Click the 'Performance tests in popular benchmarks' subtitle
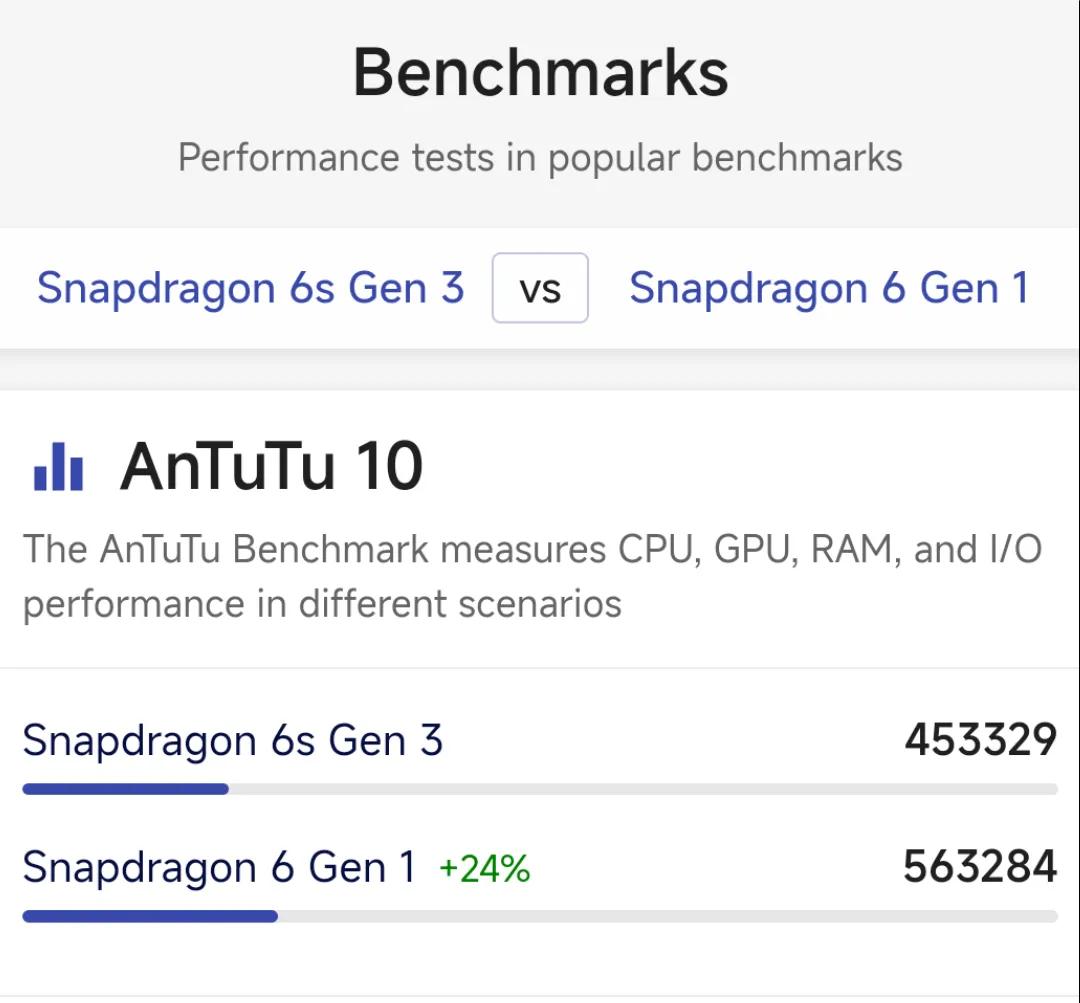Image resolution: width=1080 pixels, height=1003 pixels. pyautogui.click(x=540, y=158)
